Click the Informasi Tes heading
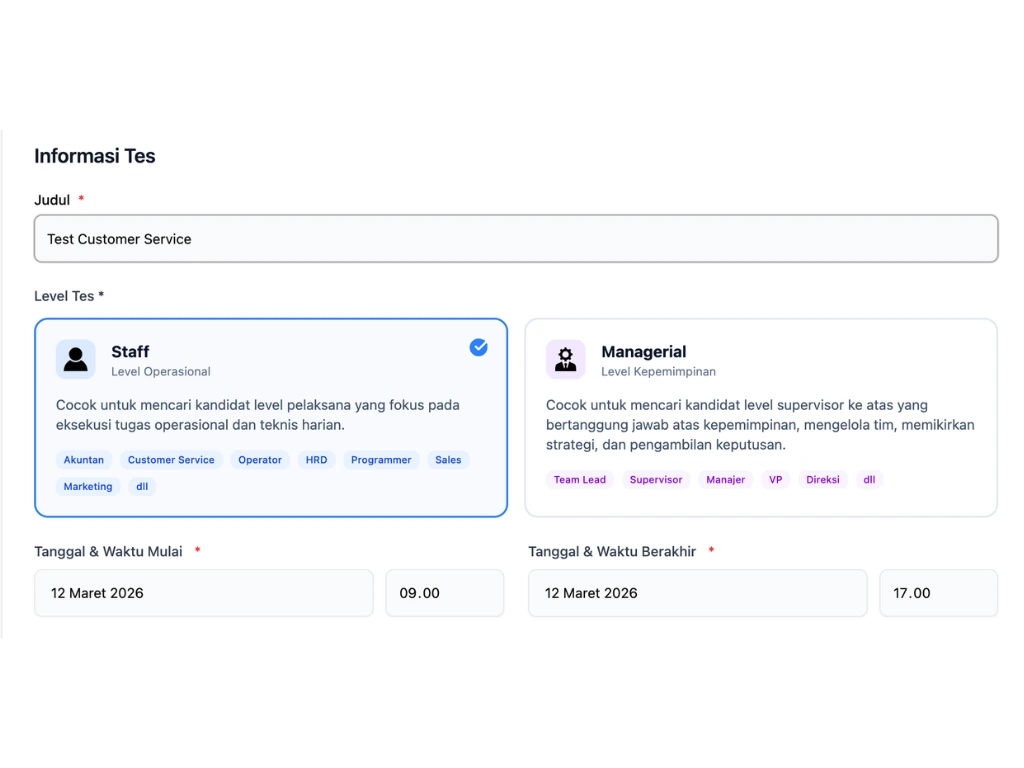Image resolution: width=1024 pixels, height=768 pixels. click(95, 156)
